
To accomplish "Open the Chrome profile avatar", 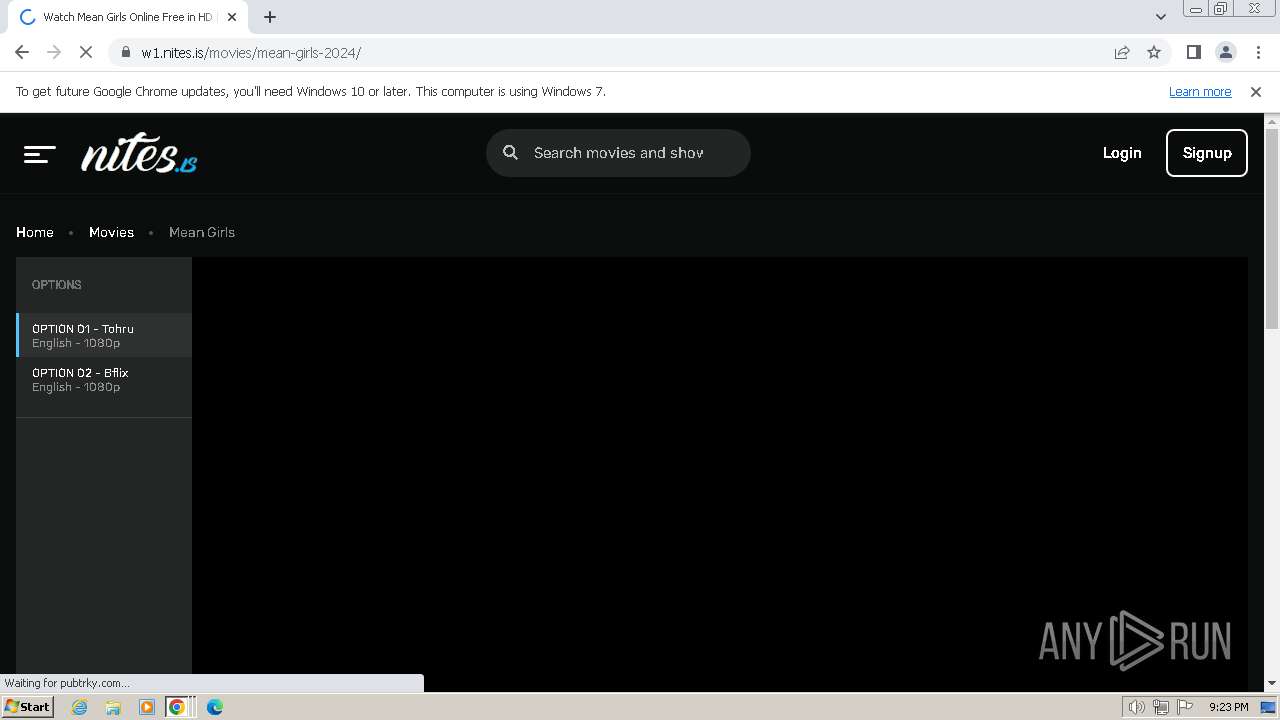I will click(x=1225, y=52).
